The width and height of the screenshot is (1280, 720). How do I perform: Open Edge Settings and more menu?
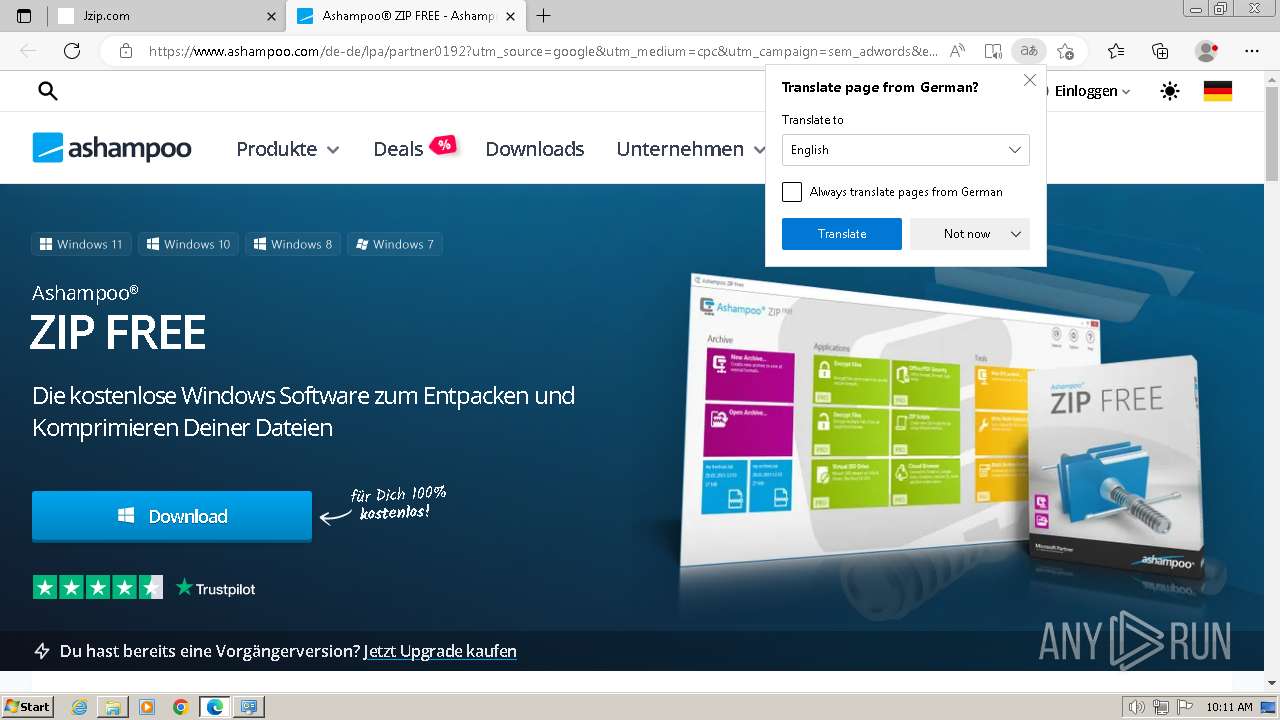1252,51
